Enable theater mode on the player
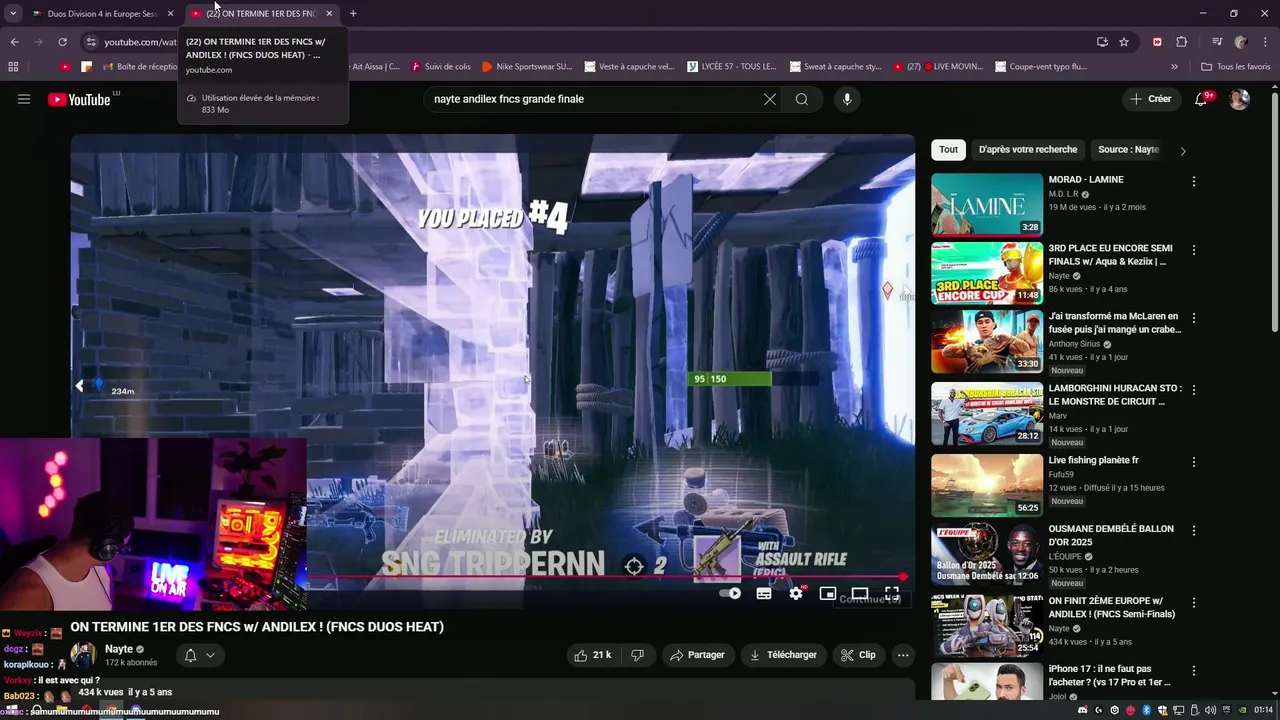Image resolution: width=1280 pixels, height=720 pixels. [x=859, y=593]
